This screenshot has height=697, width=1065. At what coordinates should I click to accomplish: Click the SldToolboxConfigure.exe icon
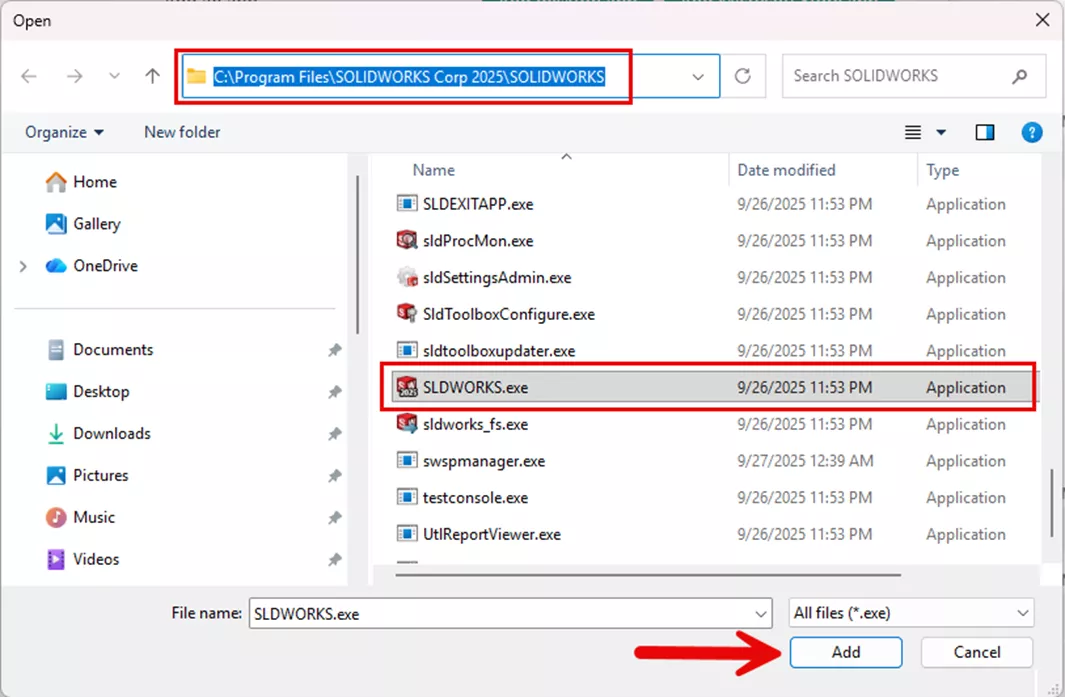coord(407,314)
